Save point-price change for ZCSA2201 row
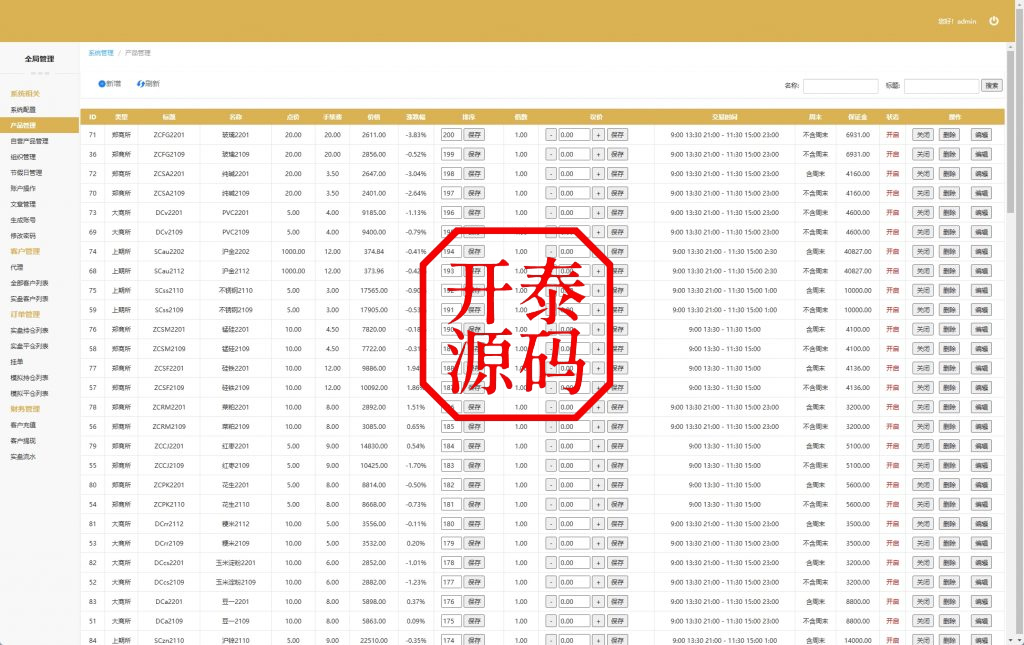 click(617, 174)
